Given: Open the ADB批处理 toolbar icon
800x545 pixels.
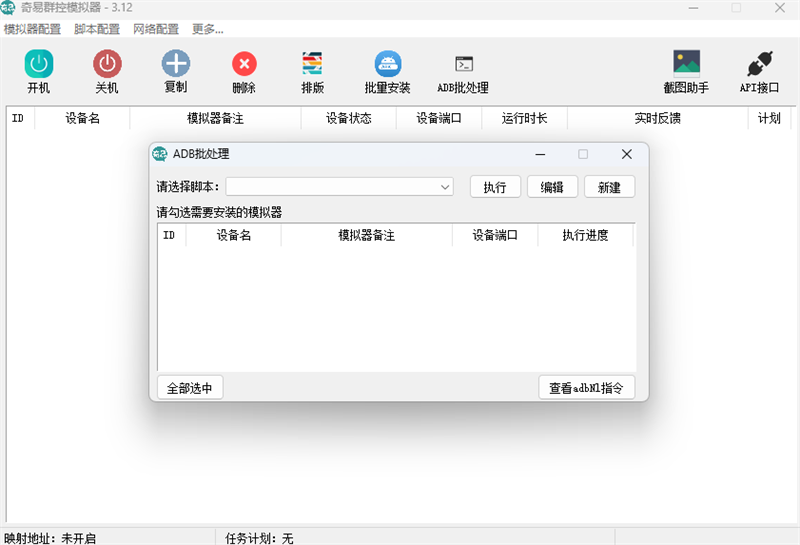Looking at the screenshot, I should coord(464,64).
